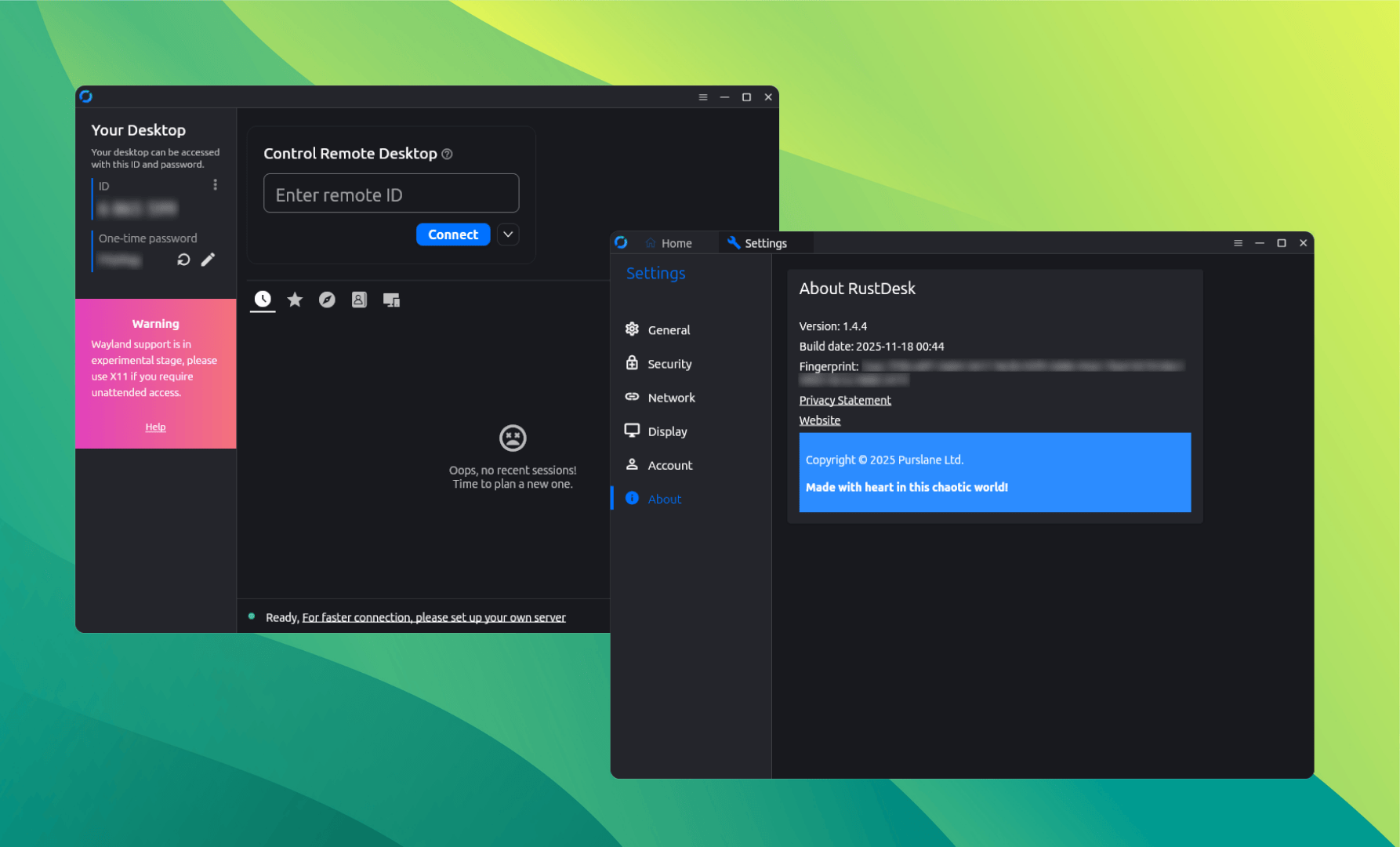The height and width of the screenshot is (847, 1400).
Task: Open the Recent Sessions clock tab
Action: (263, 299)
